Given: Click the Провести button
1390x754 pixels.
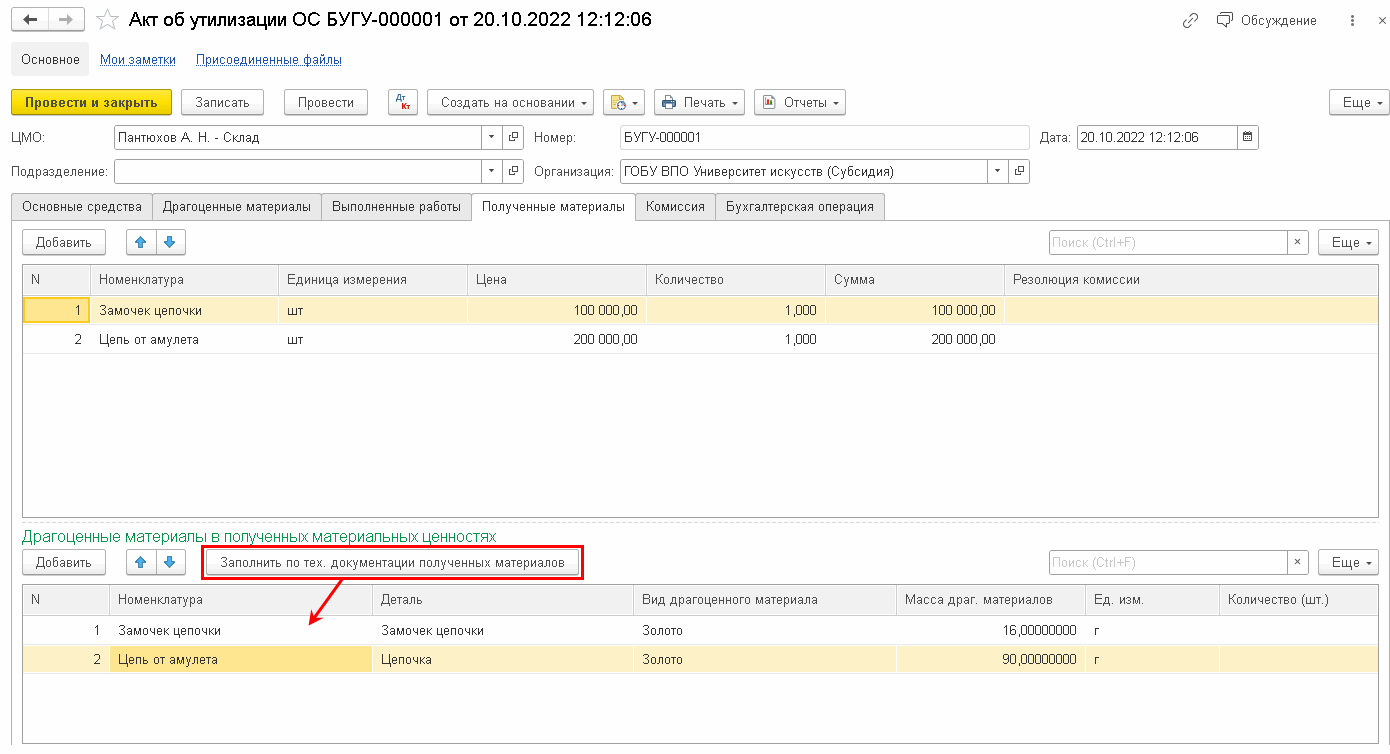Looking at the screenshot, I should click(x=326, y=102).
